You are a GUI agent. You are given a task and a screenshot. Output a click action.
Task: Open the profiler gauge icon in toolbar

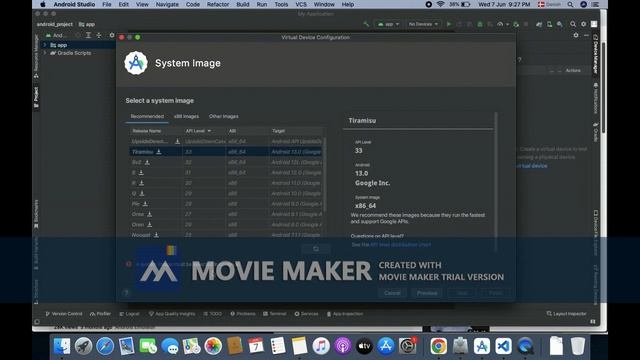[500, 24]
